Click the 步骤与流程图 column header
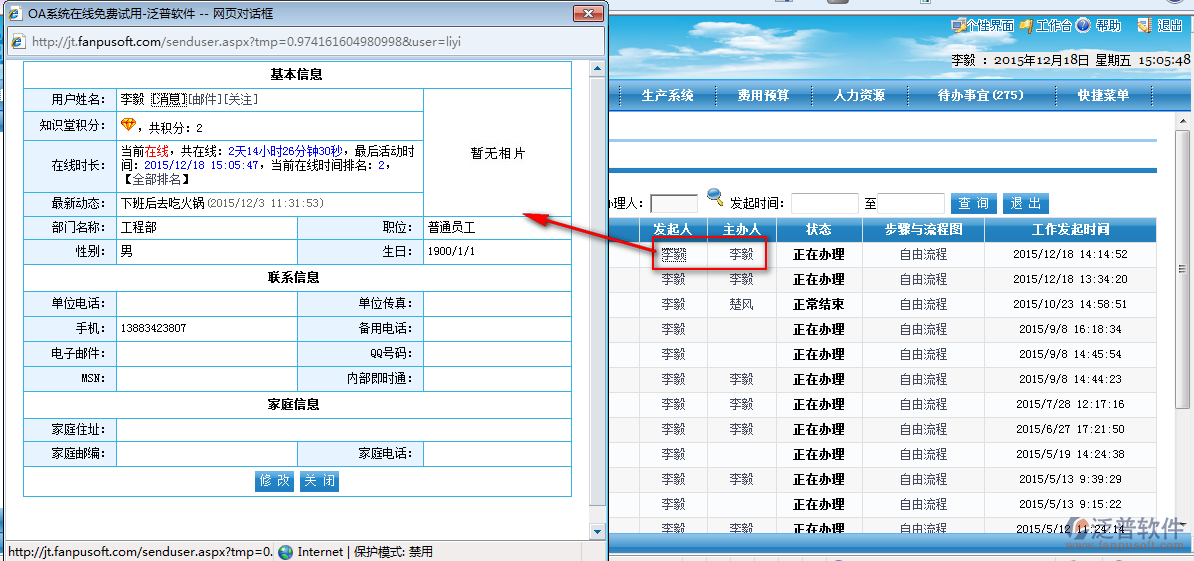This screenshot has height=561, width=1194. [923, 230]
